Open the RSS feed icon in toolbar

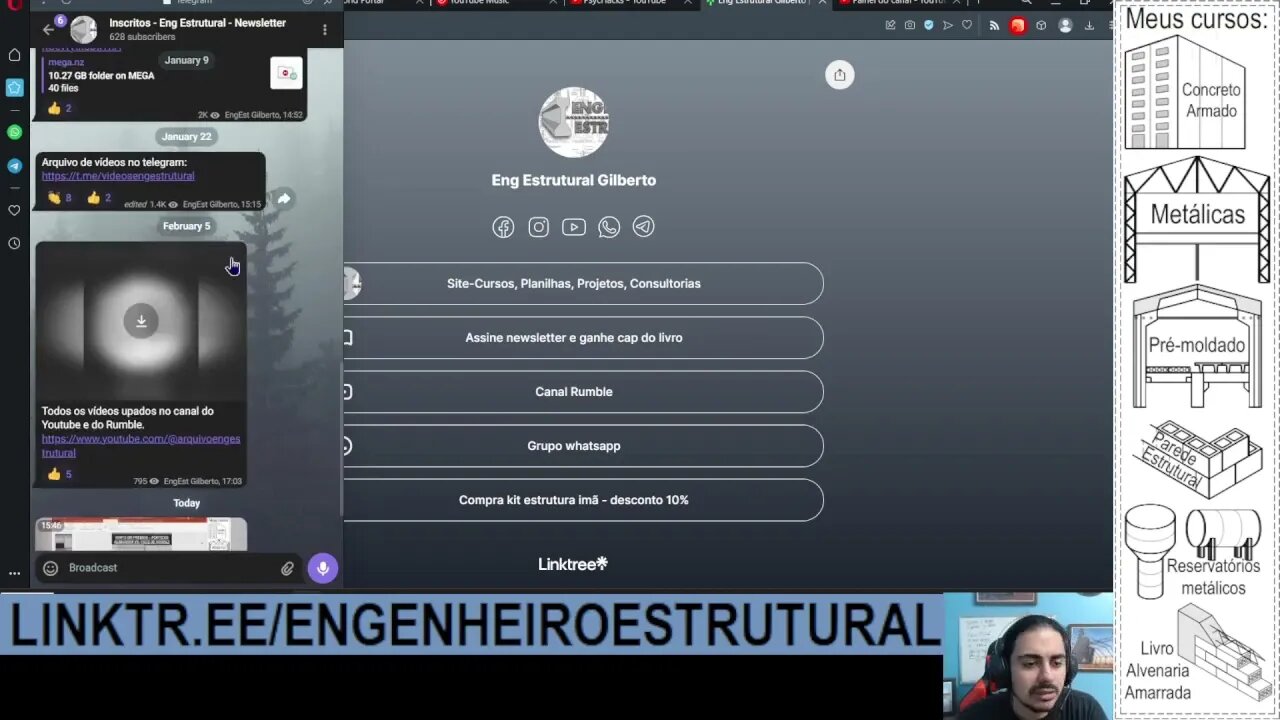[x=994, y=25]
